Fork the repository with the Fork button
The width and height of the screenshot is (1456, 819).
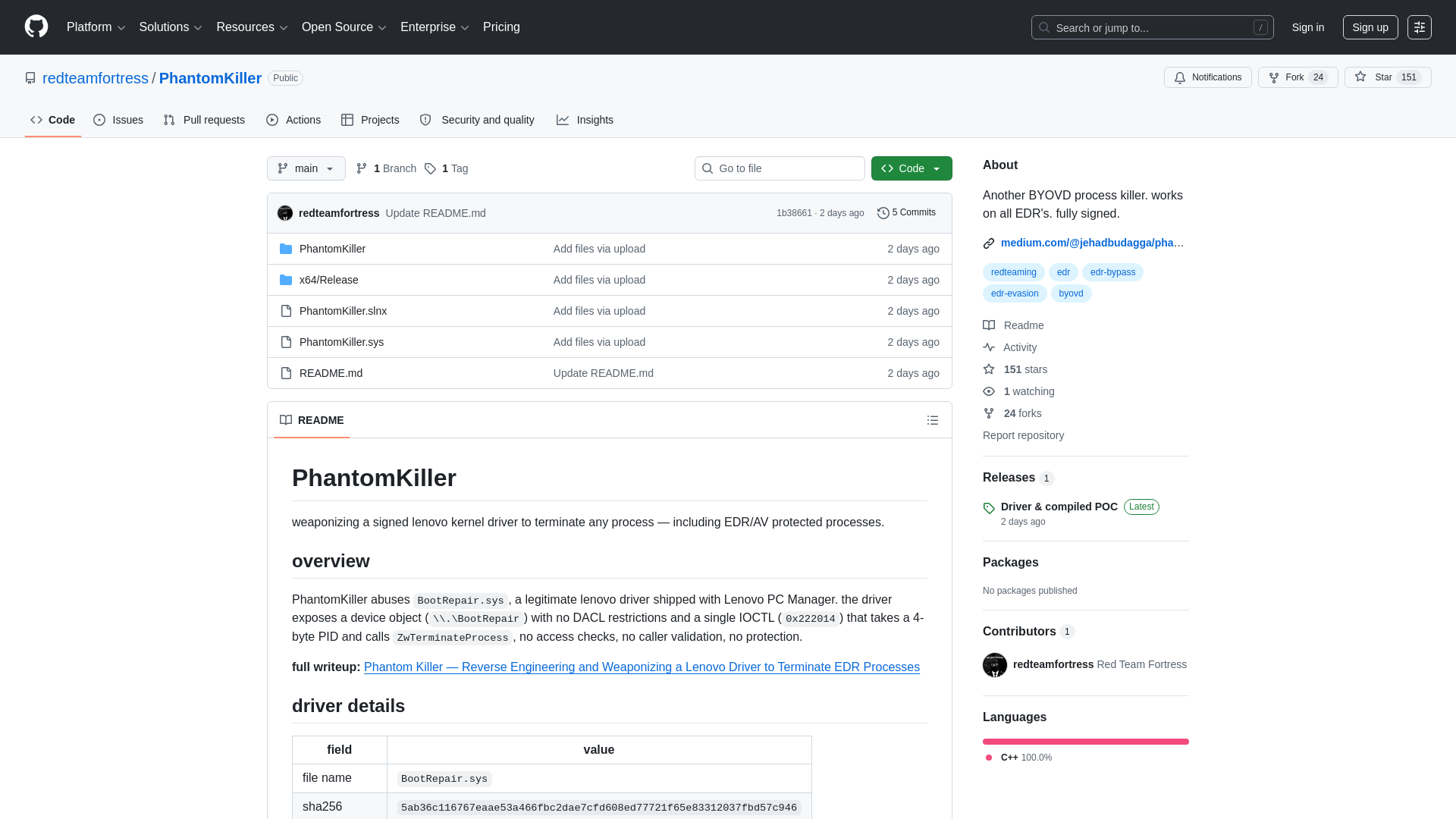[1298, 77]
